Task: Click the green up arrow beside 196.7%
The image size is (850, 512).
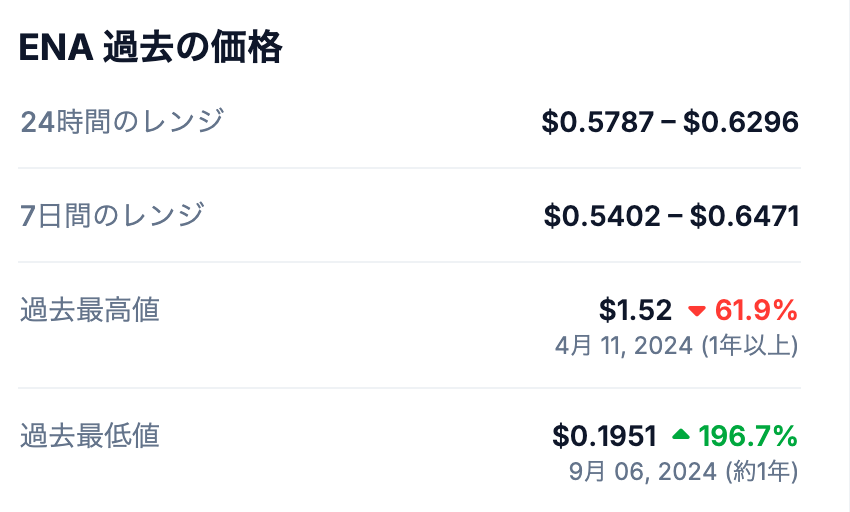Action: (x=681, y=435)
